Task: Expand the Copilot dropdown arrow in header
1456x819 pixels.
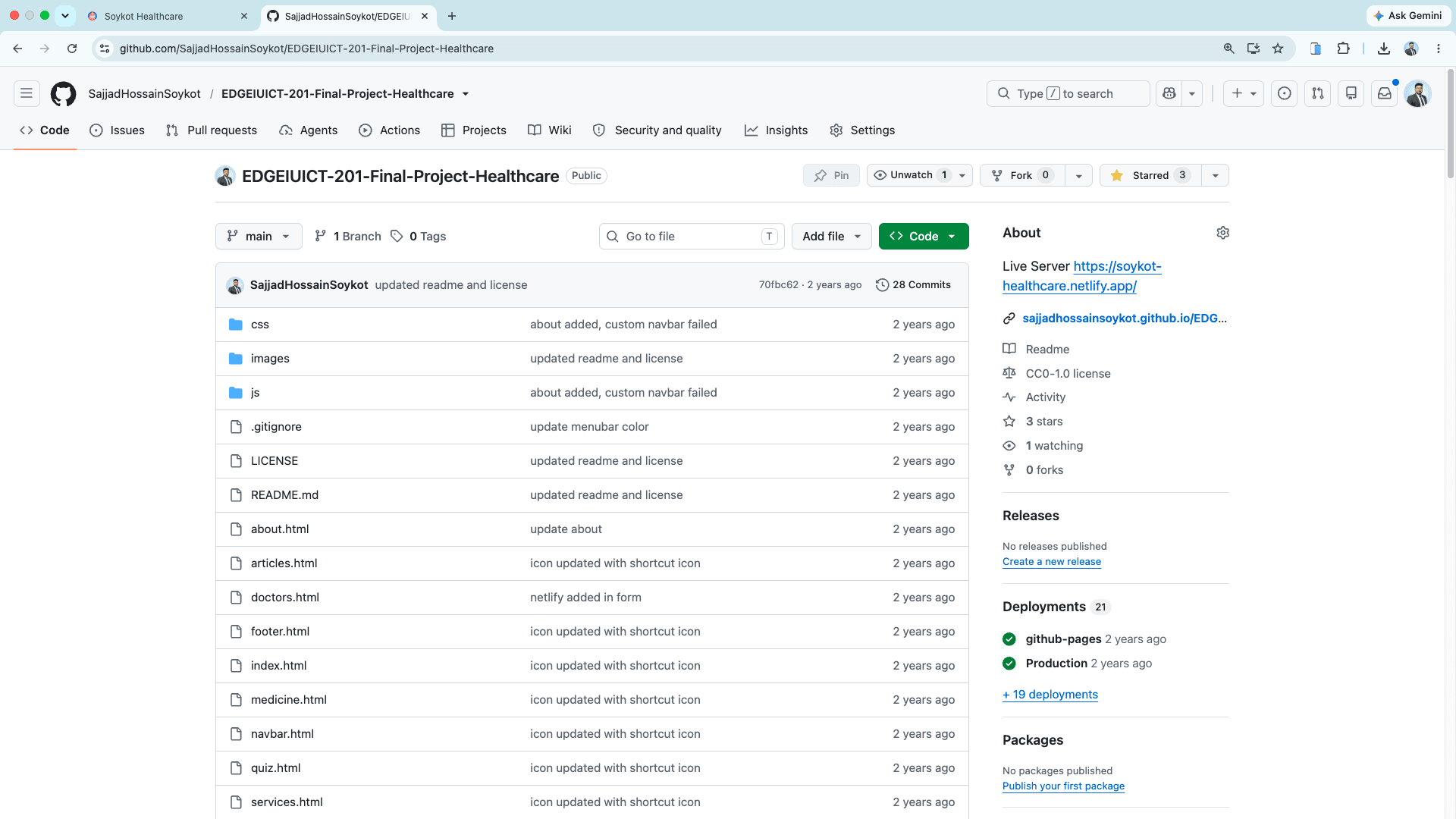Action: pyautogui.click(x=1192, y=93)
